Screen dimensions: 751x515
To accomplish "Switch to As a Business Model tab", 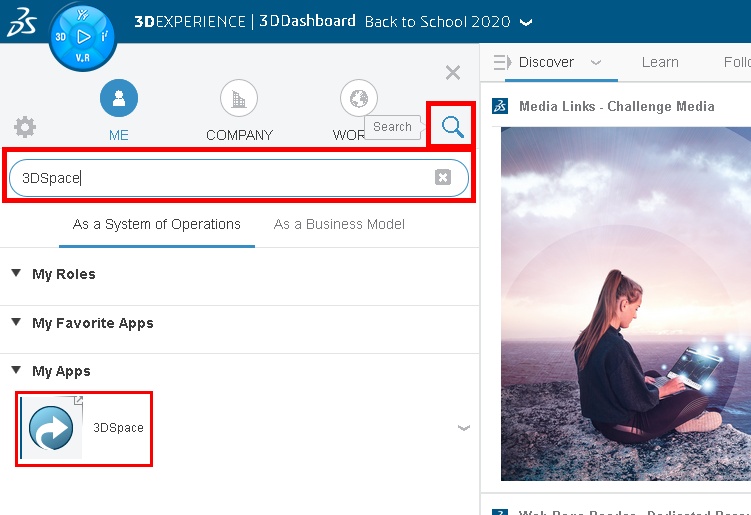I will [x=339, y=224].
